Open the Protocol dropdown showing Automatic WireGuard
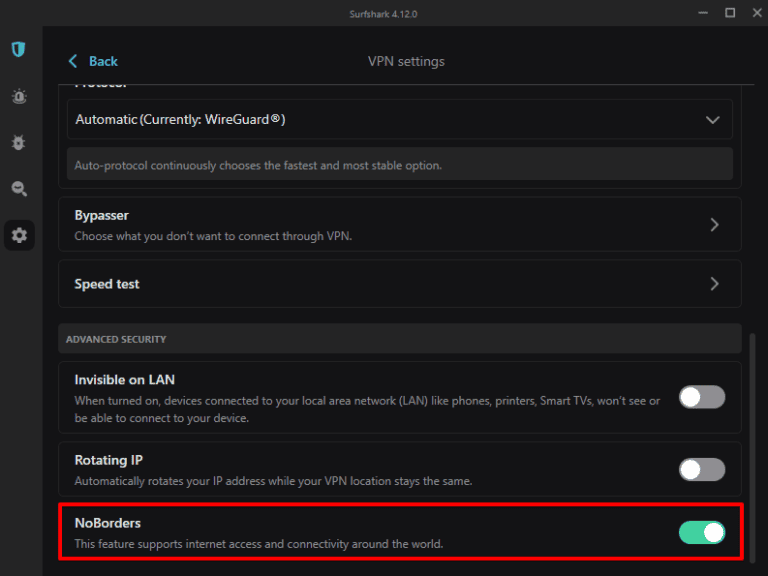Viewport: 768px width, 576px height. pyautogui.click(x=400, y=120)
